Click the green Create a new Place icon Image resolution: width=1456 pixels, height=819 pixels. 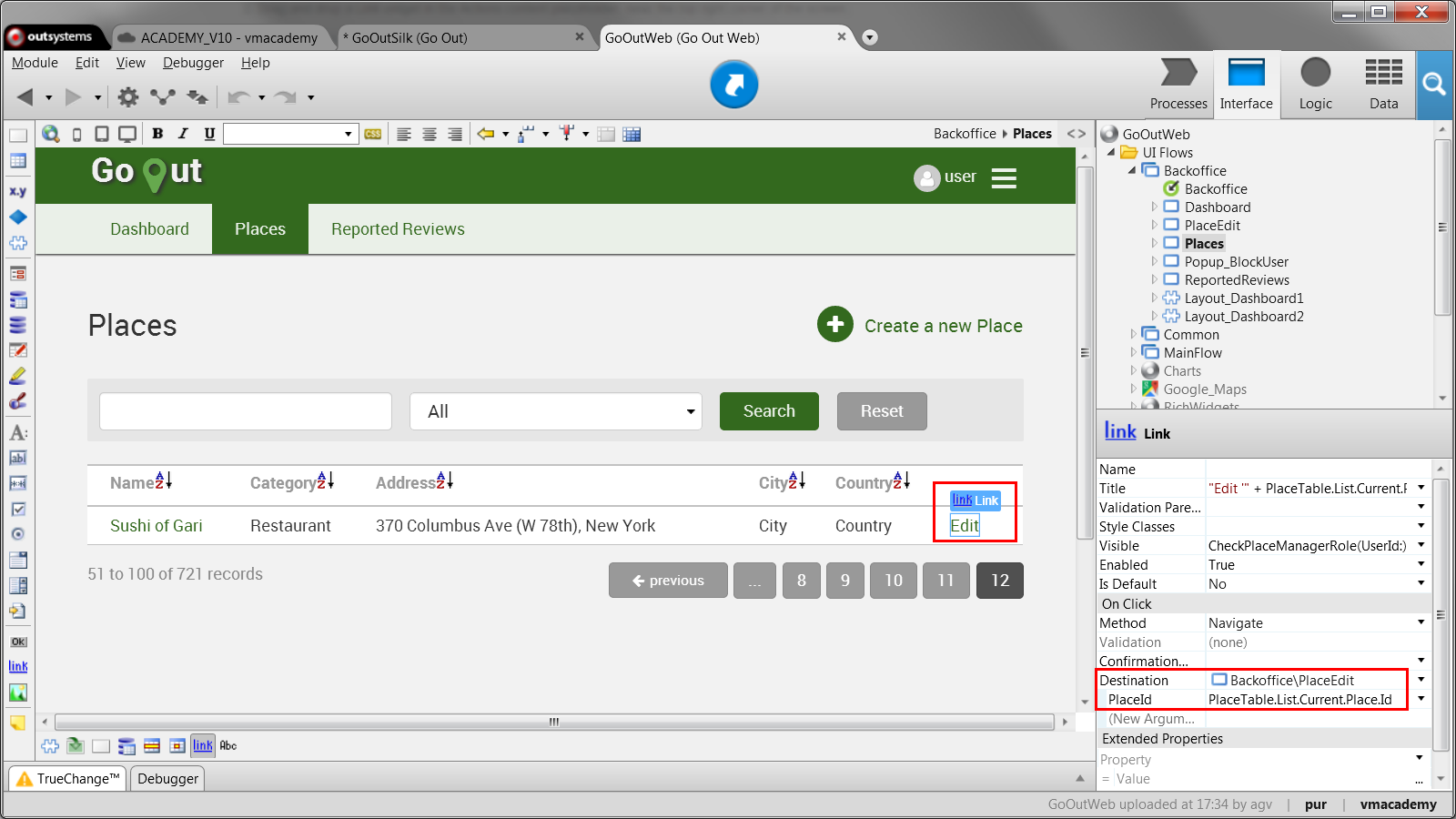834,325
